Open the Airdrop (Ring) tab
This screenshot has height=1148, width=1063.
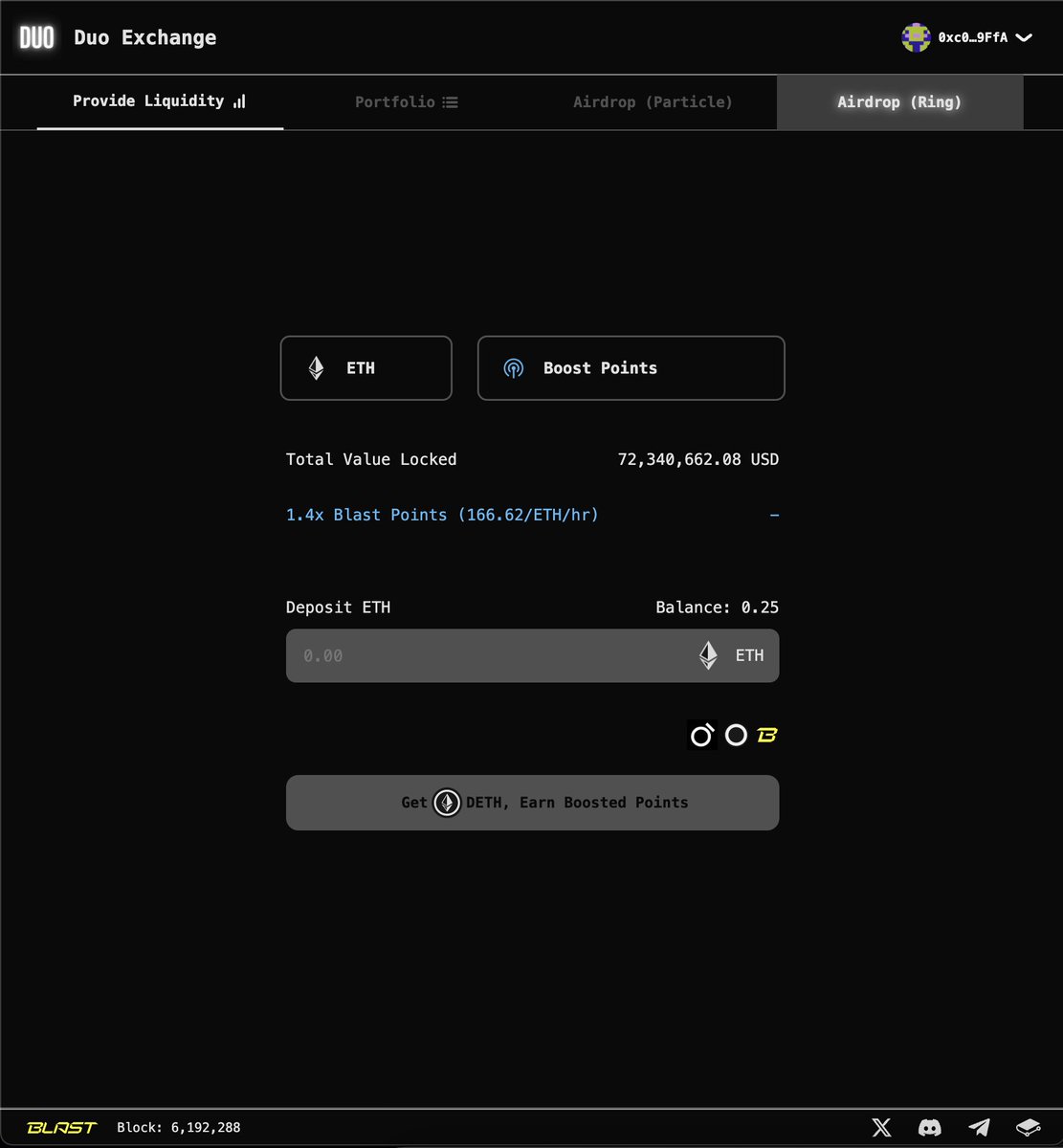[899, 101]
